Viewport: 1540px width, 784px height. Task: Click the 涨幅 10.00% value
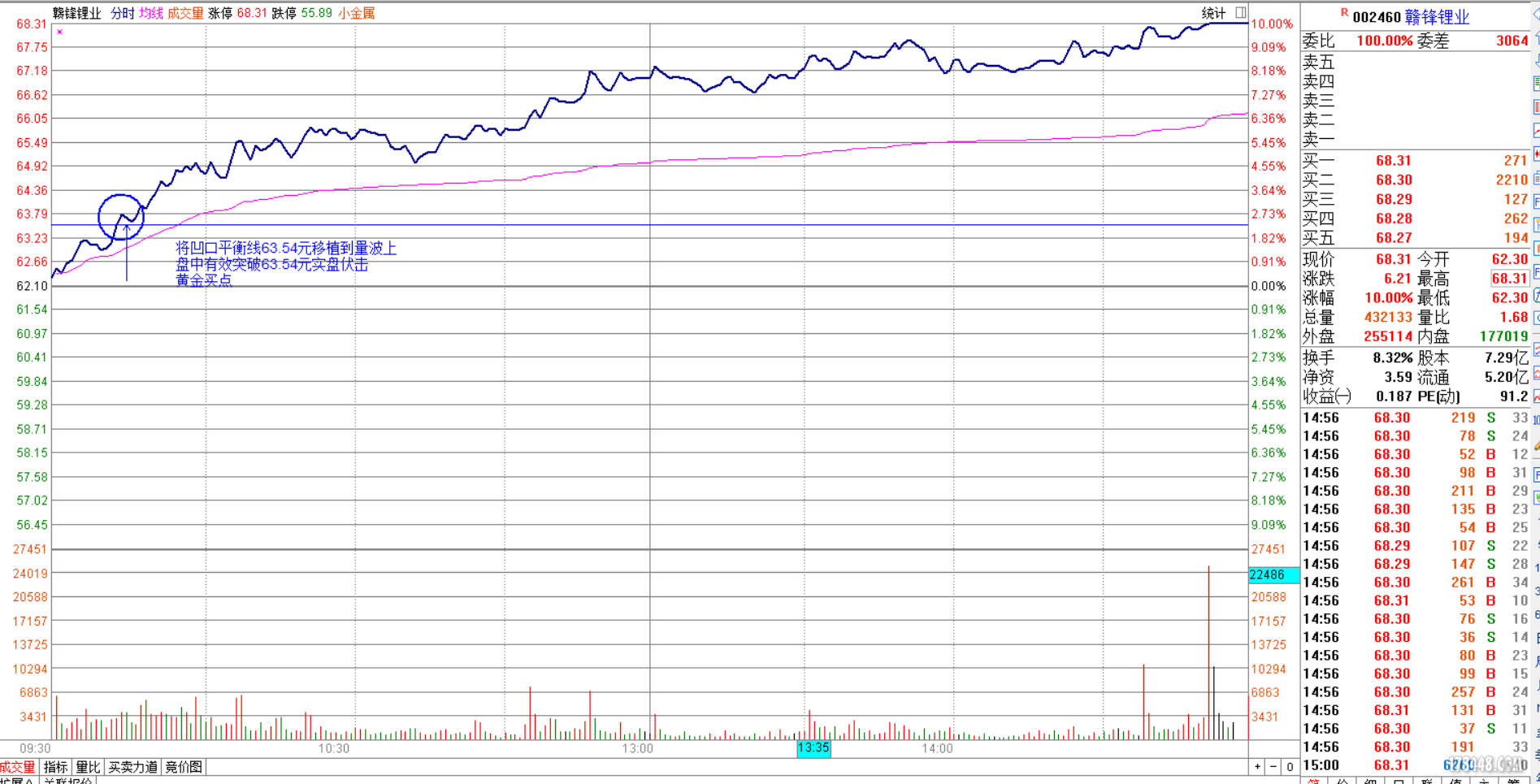tap(1388, 298)
